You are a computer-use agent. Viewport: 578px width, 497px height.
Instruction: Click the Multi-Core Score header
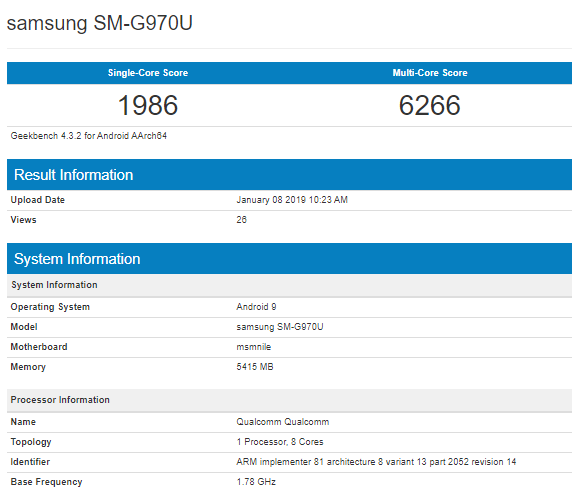[x=430, y=73]
